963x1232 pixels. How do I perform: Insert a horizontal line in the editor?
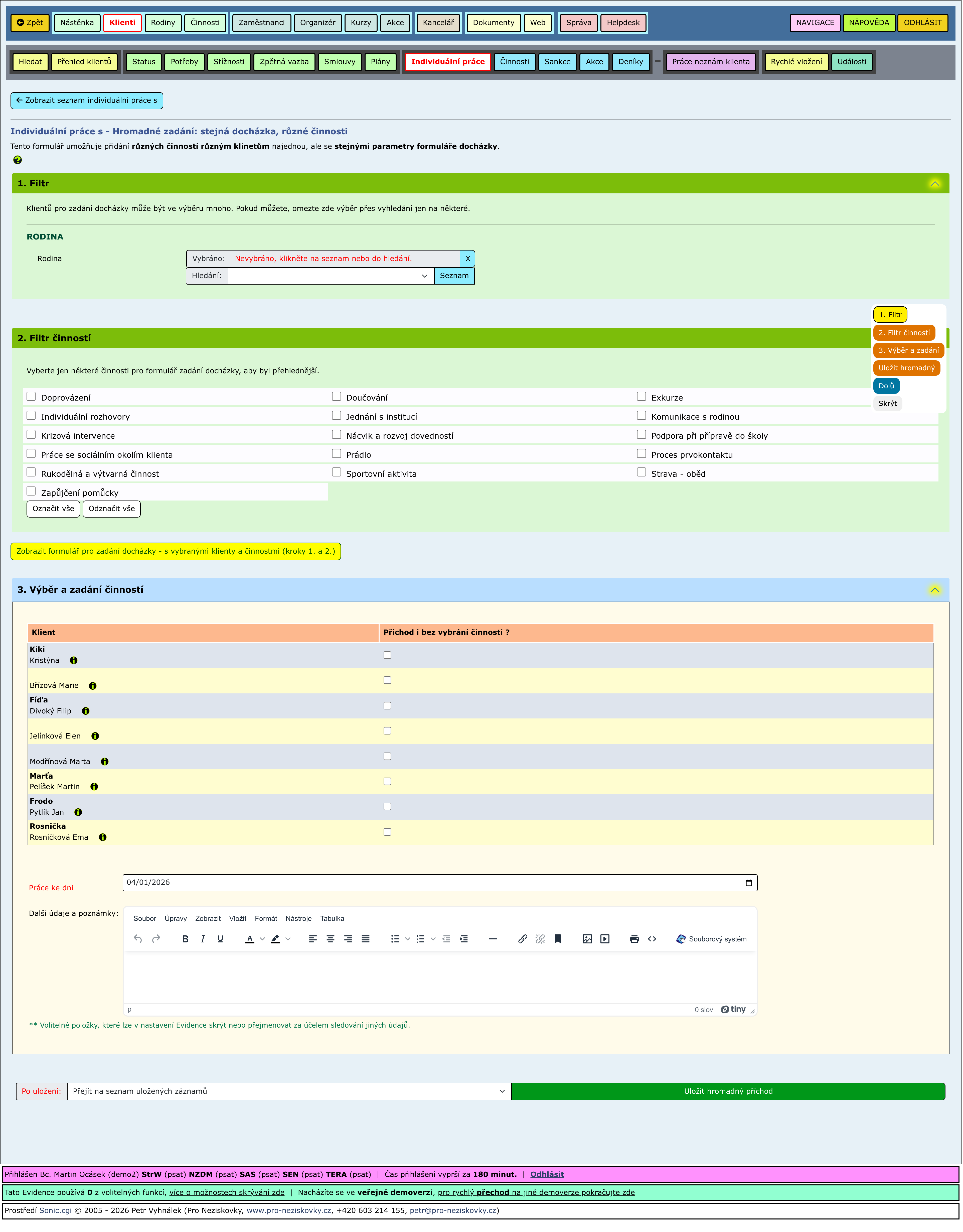pos(493,939)
